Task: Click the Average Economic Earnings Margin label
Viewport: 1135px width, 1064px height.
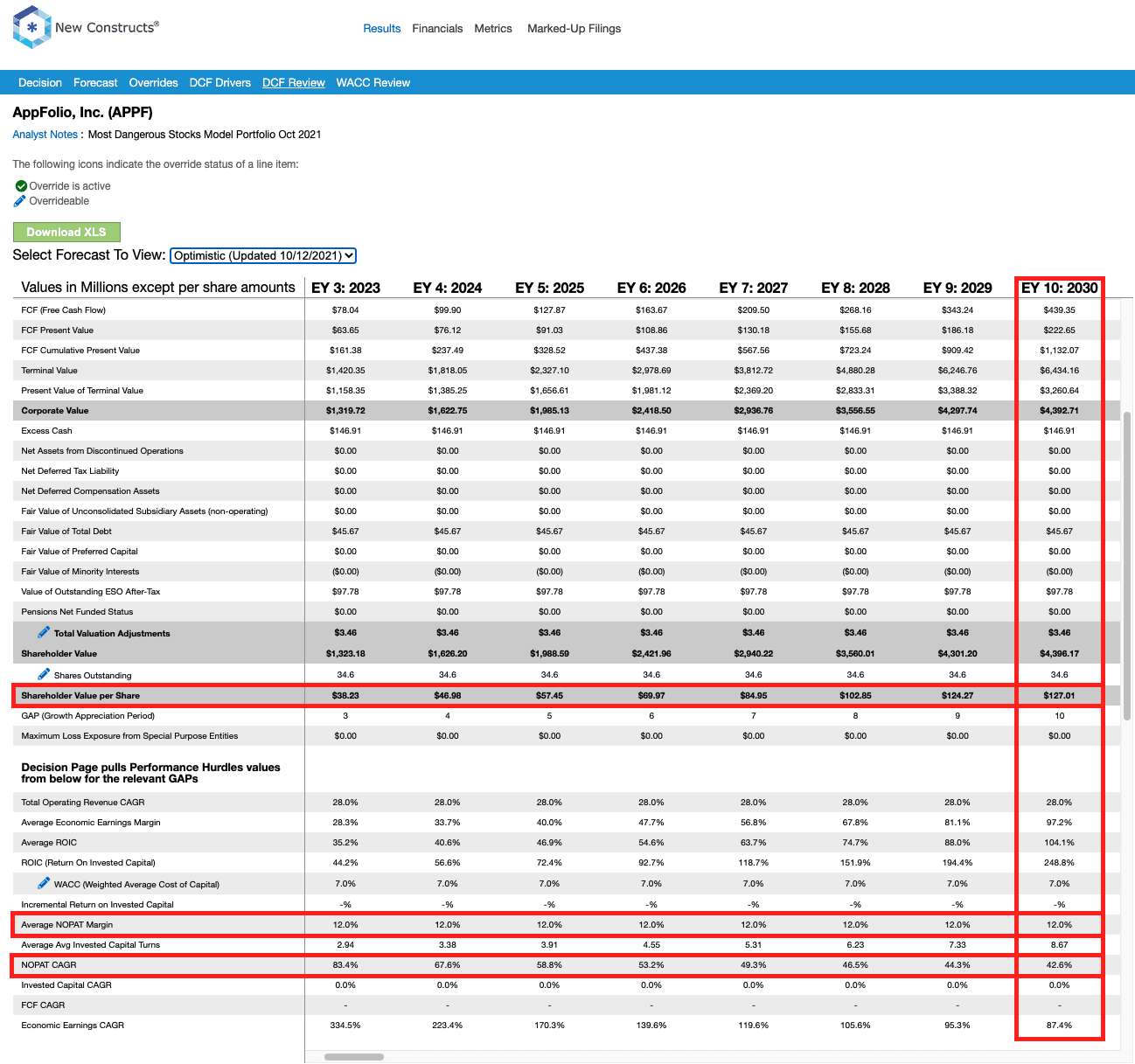Action: (x=91, y=823)
